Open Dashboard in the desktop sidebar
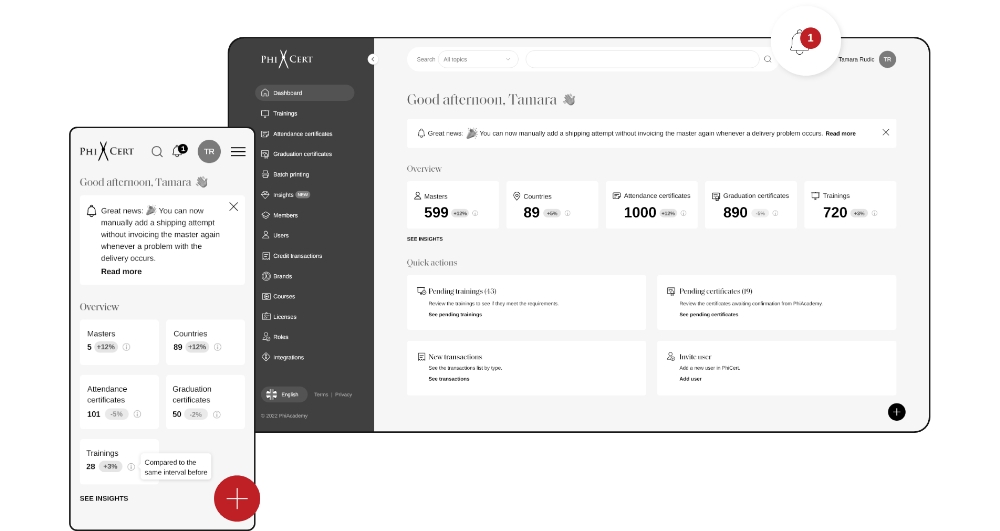 click(304, 93)
